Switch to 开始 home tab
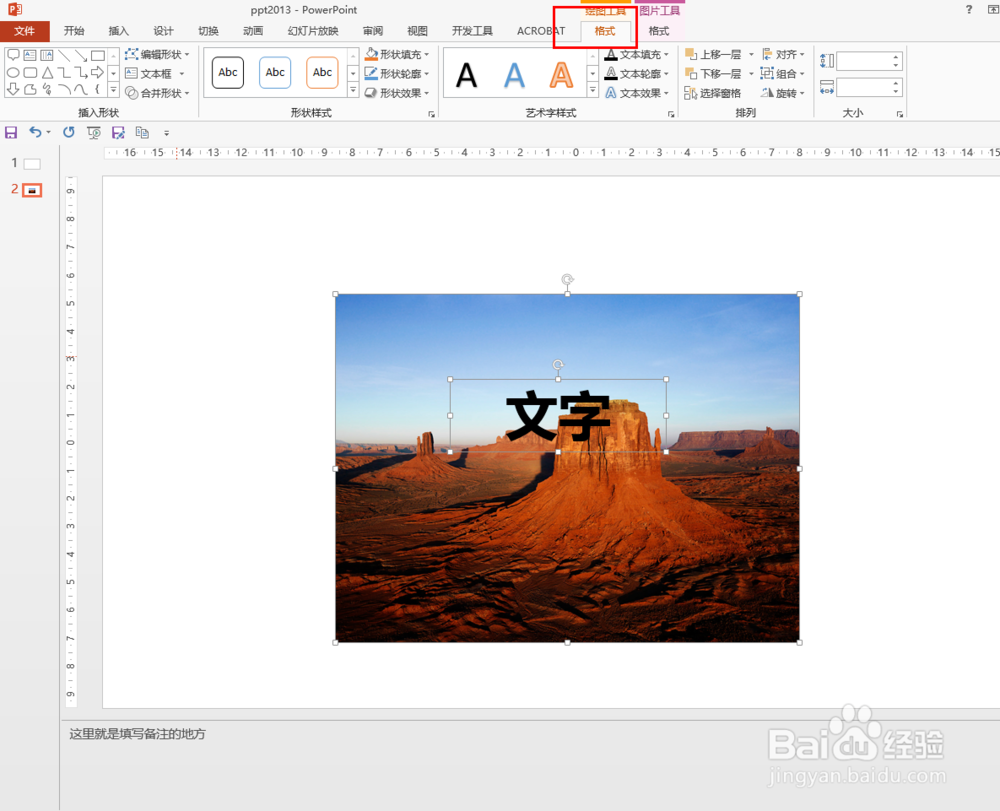 point(74,31)
